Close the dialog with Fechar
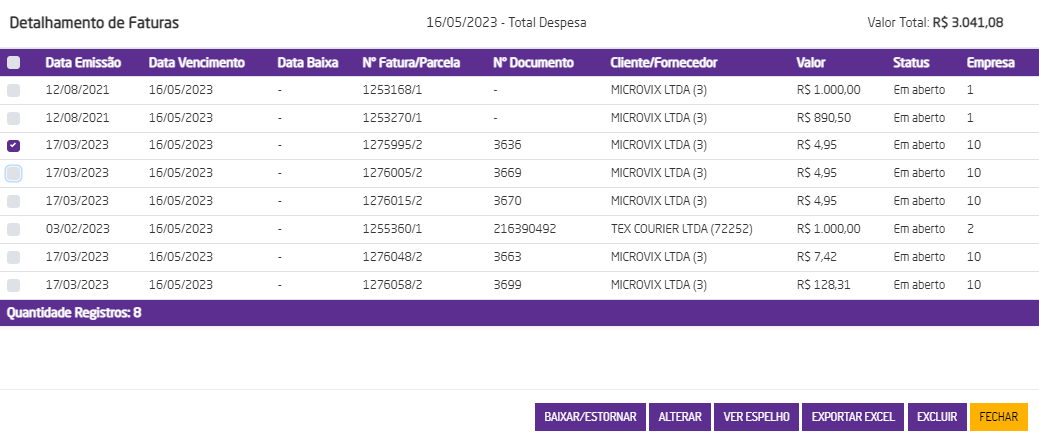 tap(998, 417)
